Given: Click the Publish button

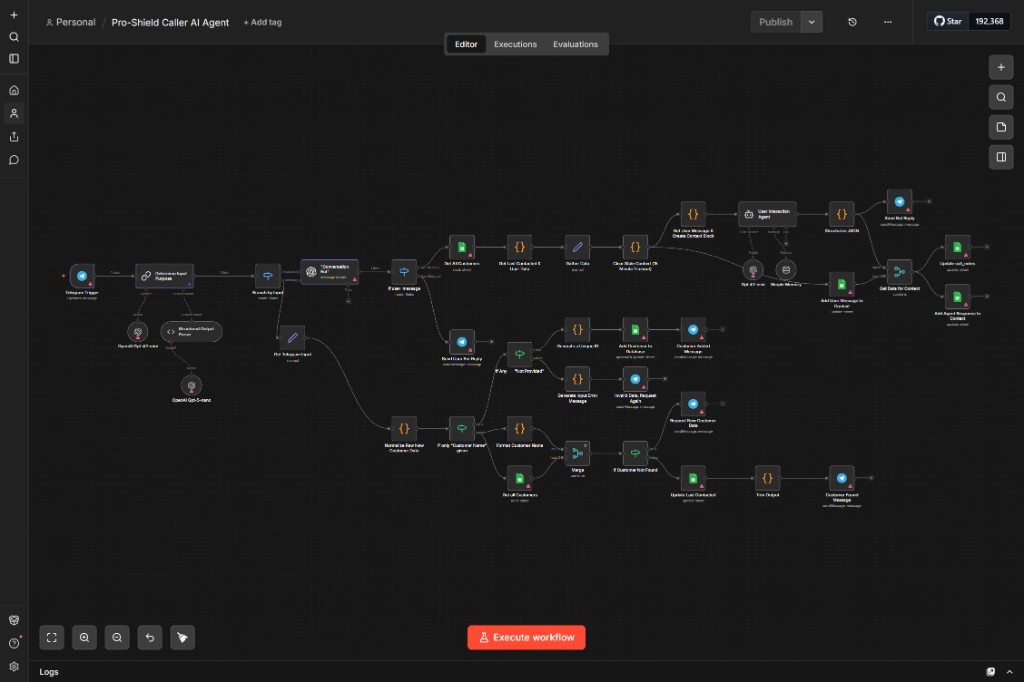Looking at the screenshot, I should (x=776, y=22).
